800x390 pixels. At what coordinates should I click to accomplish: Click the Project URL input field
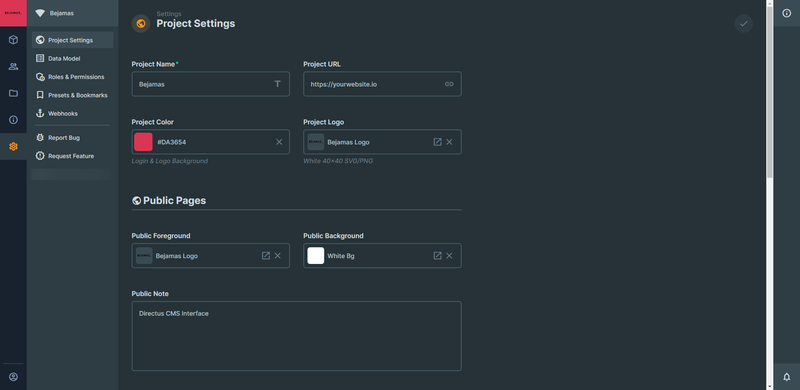pos(382,84)
